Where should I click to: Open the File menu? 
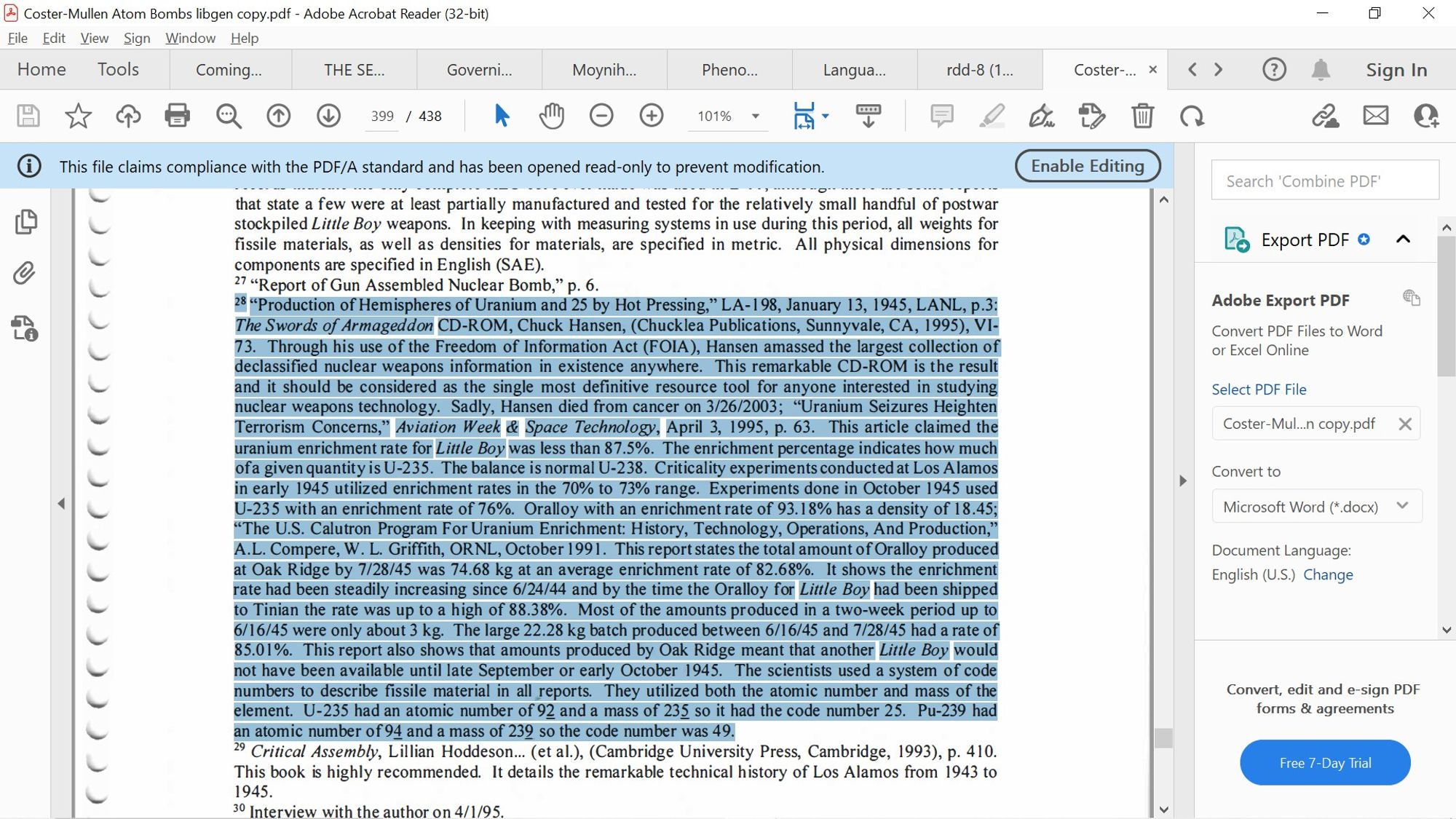tap(17, 38)
